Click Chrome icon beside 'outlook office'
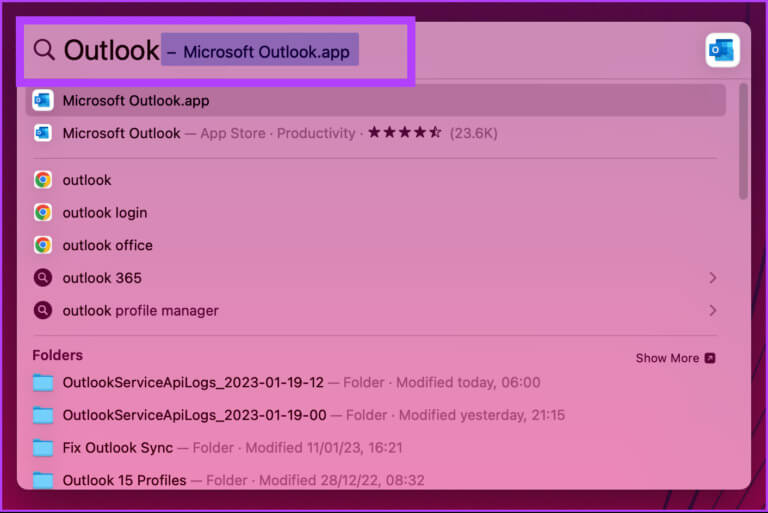 point(43,245)
